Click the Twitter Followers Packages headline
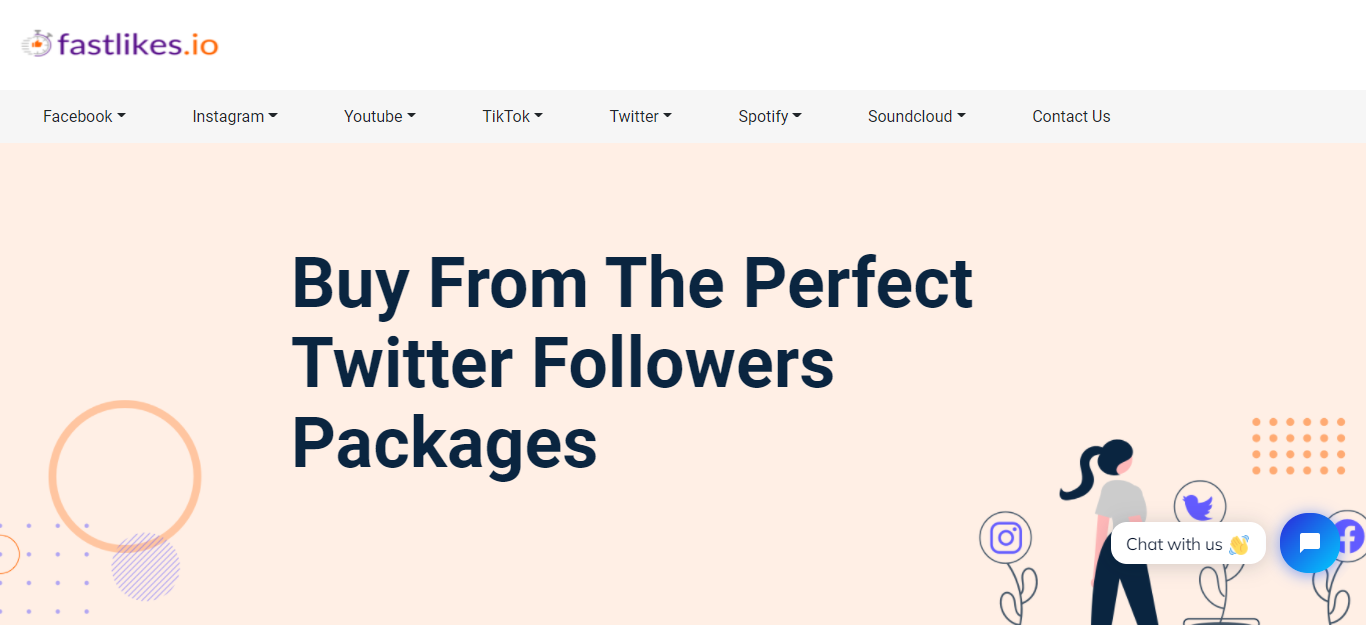 (631, 362)
